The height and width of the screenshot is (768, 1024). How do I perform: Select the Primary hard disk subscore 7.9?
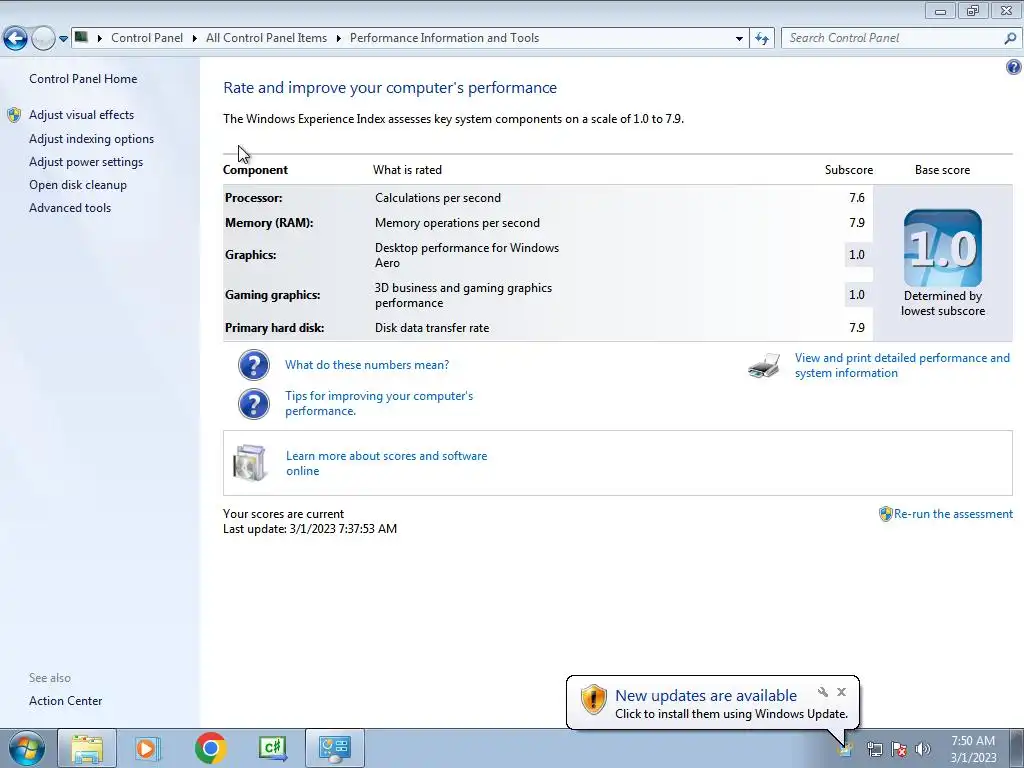857,328
